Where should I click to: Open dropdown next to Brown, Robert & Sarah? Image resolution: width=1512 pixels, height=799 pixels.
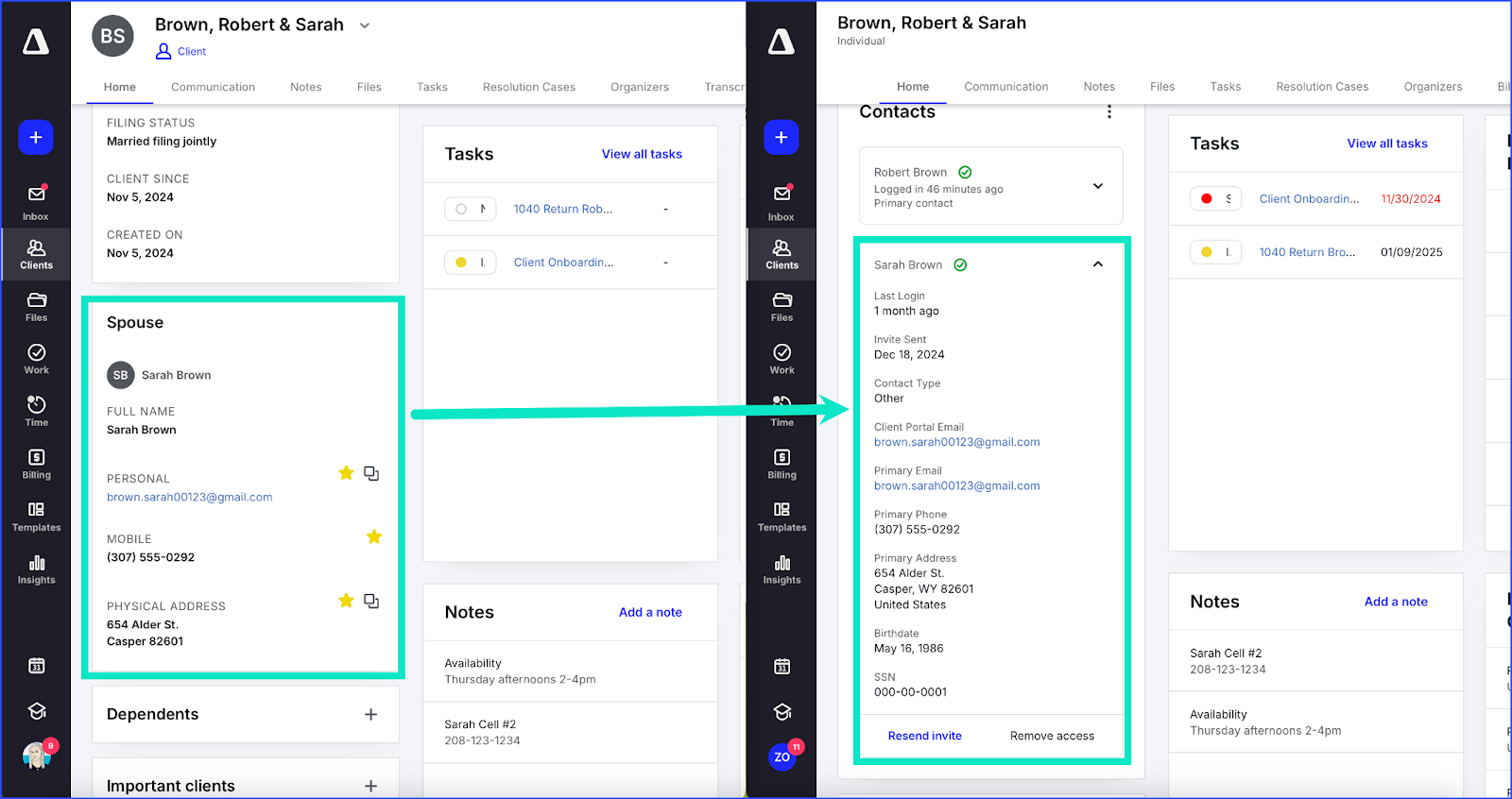point(365,25)
